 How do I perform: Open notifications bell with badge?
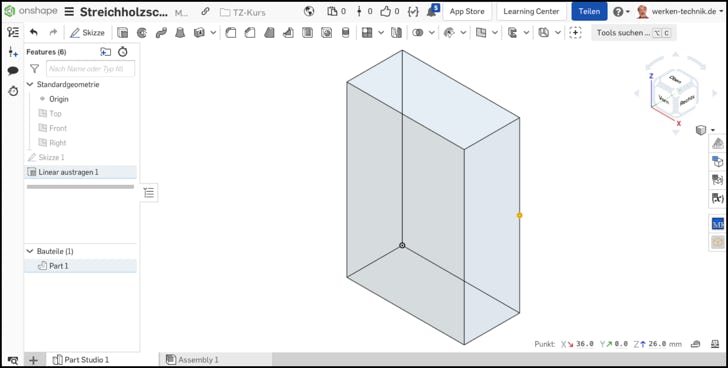click(433, 11)
